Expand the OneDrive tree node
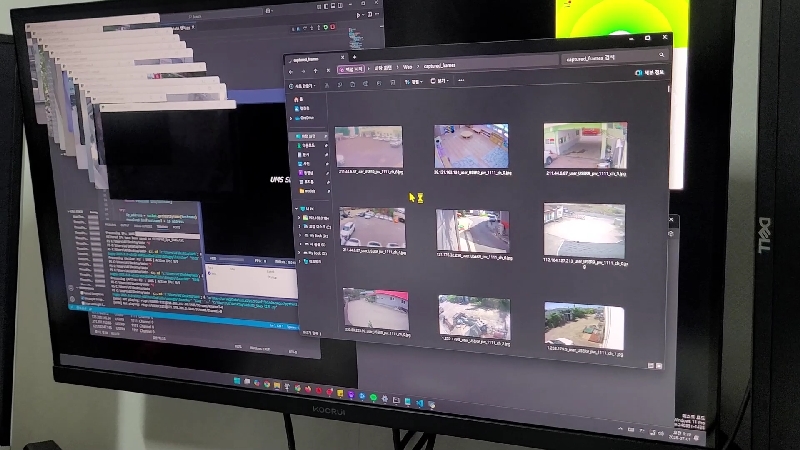The image size is (800, 450). pyautogui.click(x=292, y=117)
